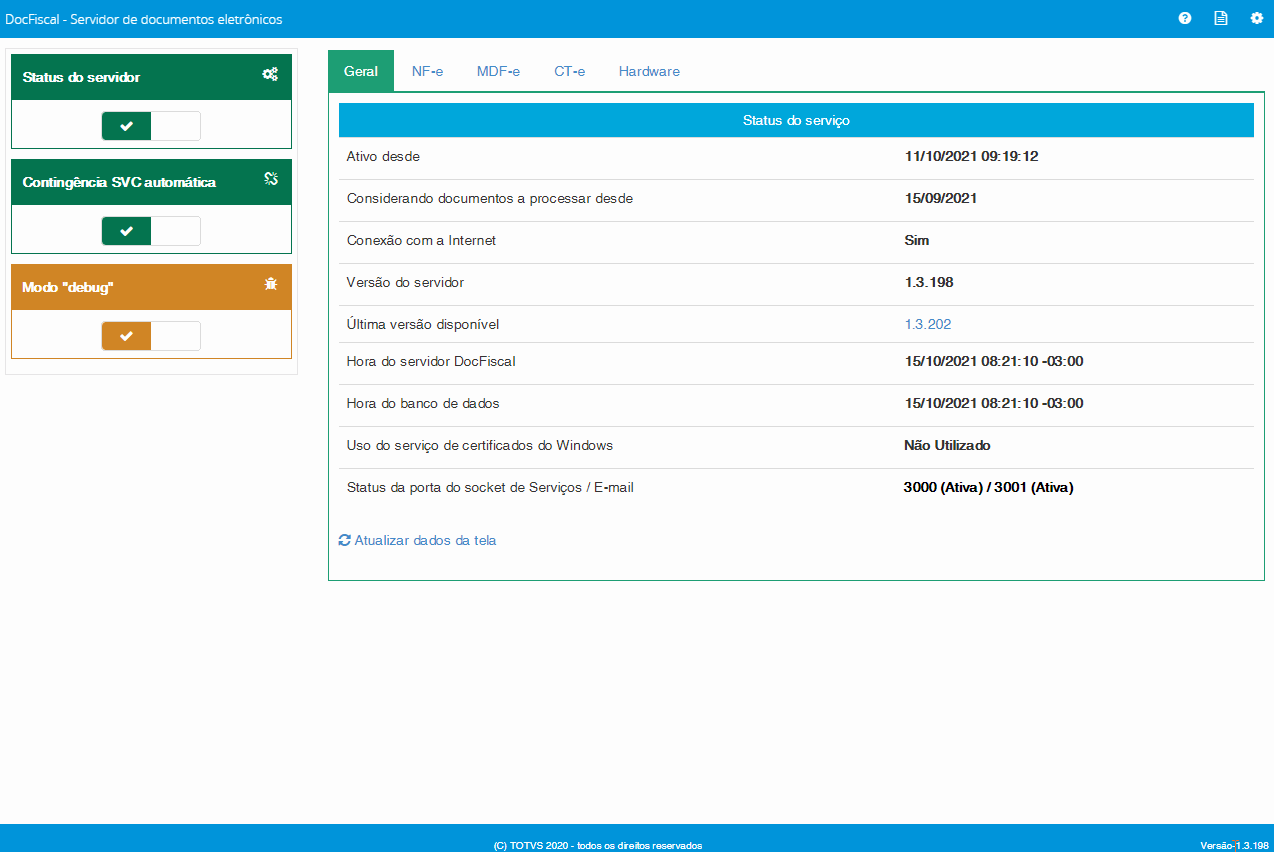The height and width of the screenshot is (852, 1274).
Task: Select Conexão com a Internet label
Action: point(421,241)
